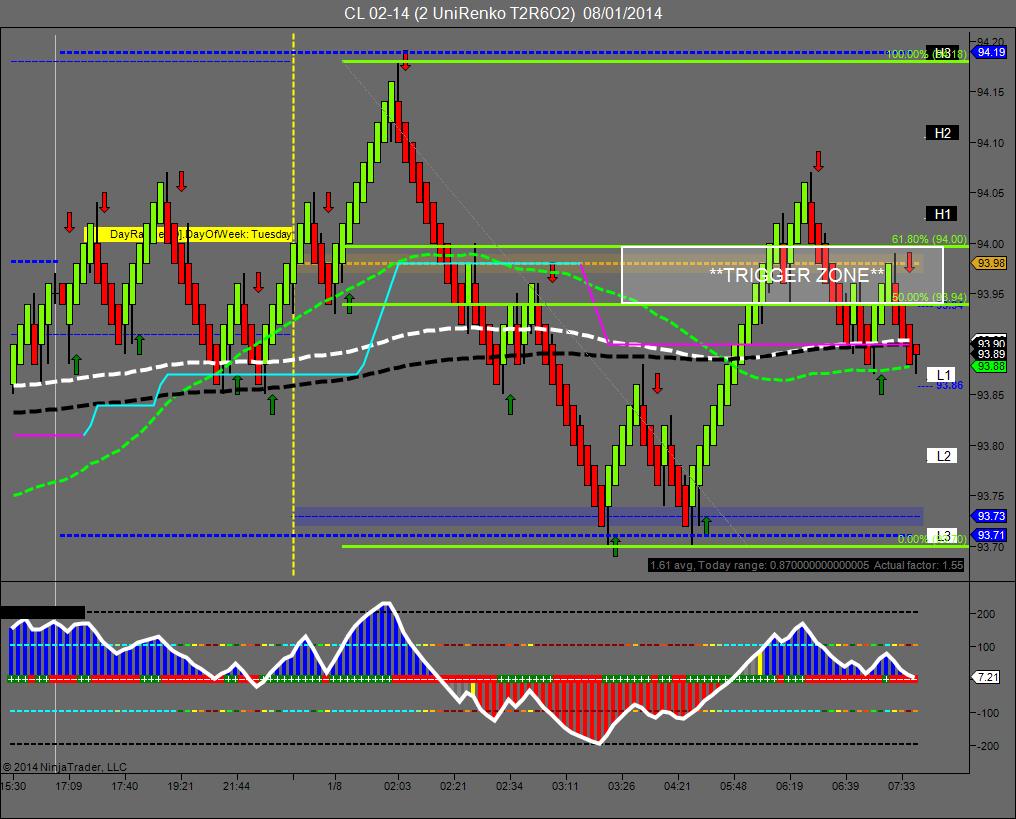Select the L3 pivot label
Viewport: 1016px width, 819px height.
tap(942, 536)
